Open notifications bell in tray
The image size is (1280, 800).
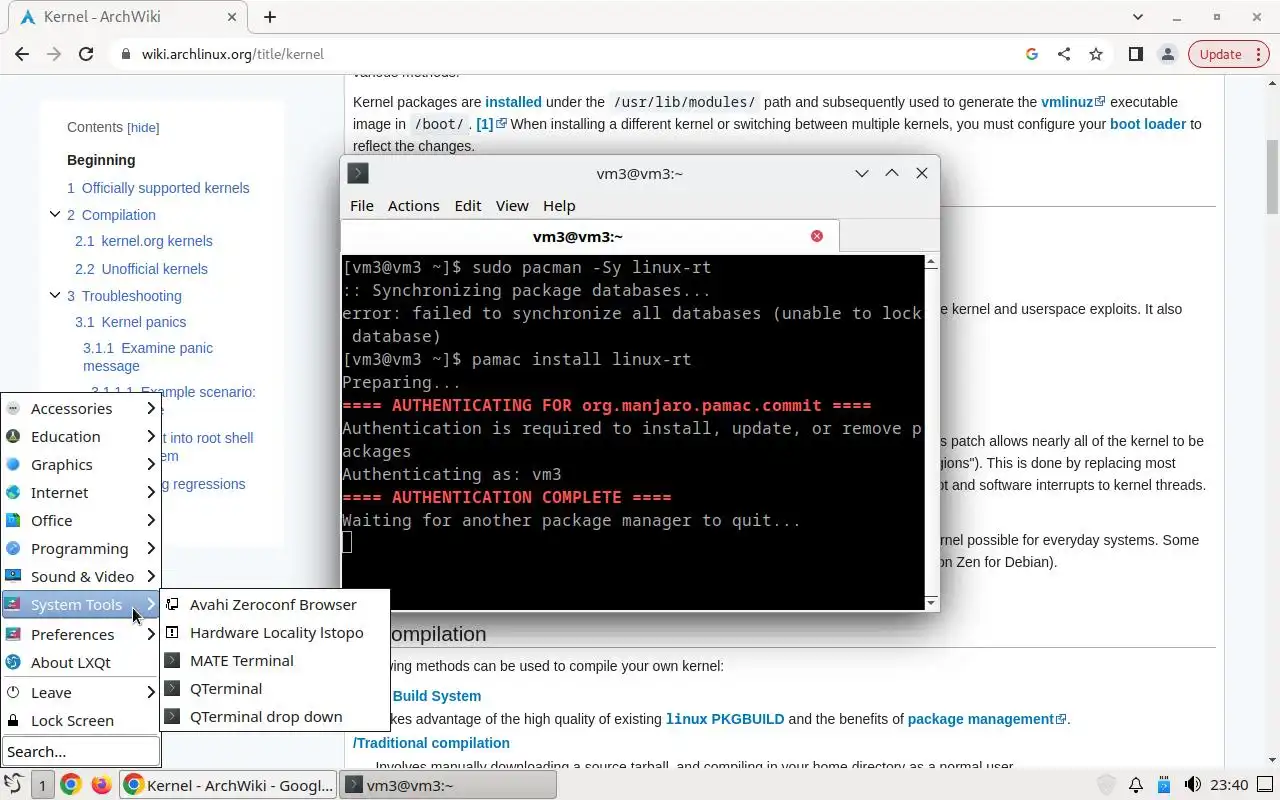click(x=1136, y=785)
